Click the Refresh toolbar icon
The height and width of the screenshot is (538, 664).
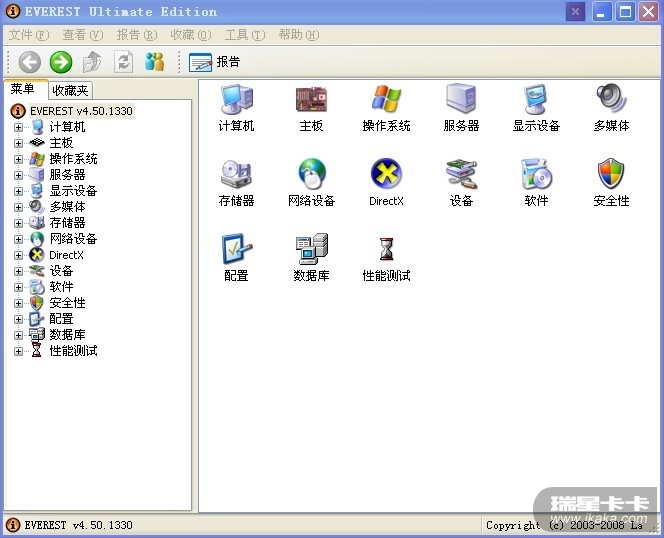pyautogui.click(x=123, y=62)
